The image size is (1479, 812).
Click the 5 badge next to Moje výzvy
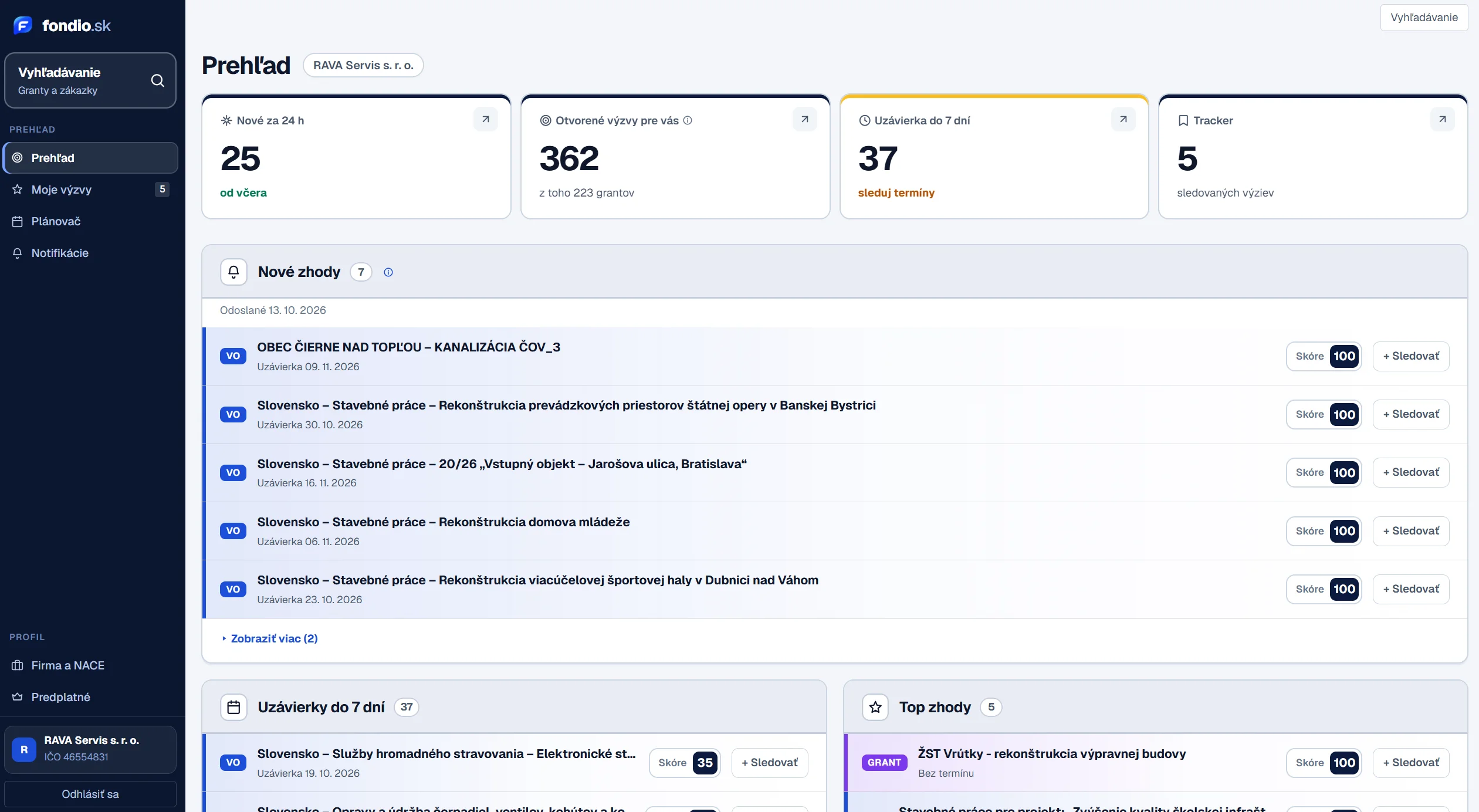(163, 190)
